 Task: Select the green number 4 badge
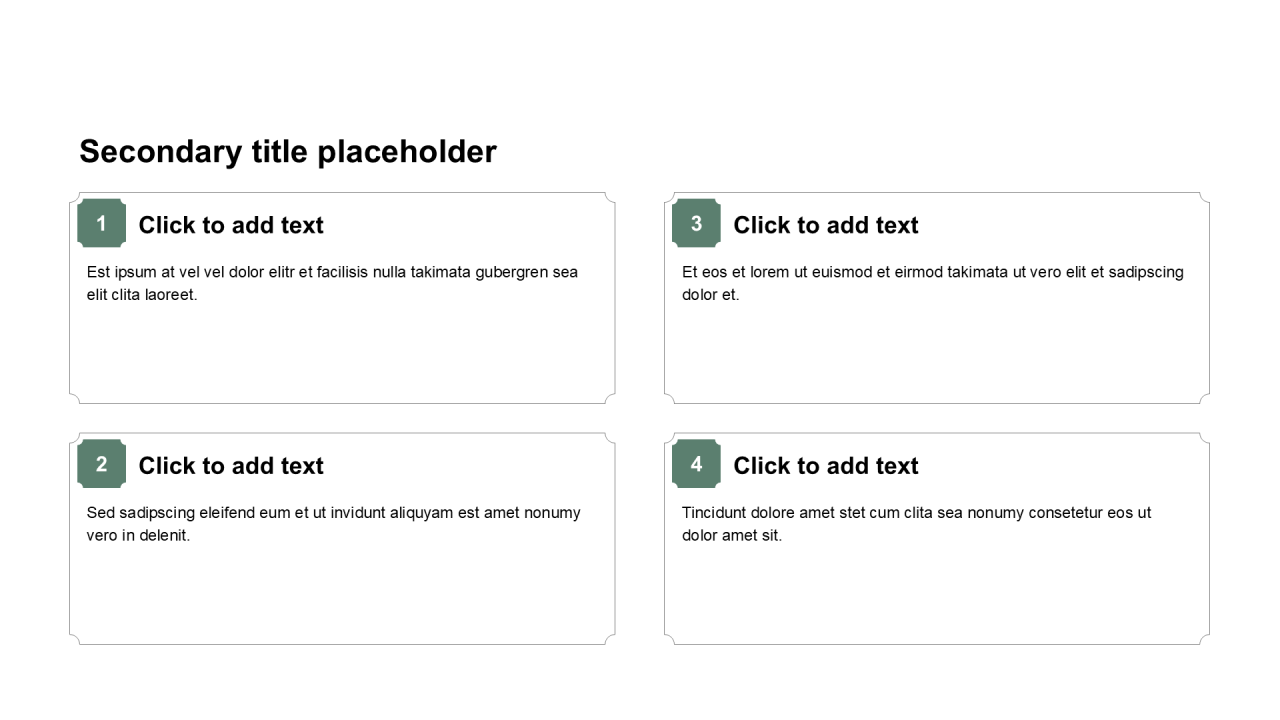696,464
